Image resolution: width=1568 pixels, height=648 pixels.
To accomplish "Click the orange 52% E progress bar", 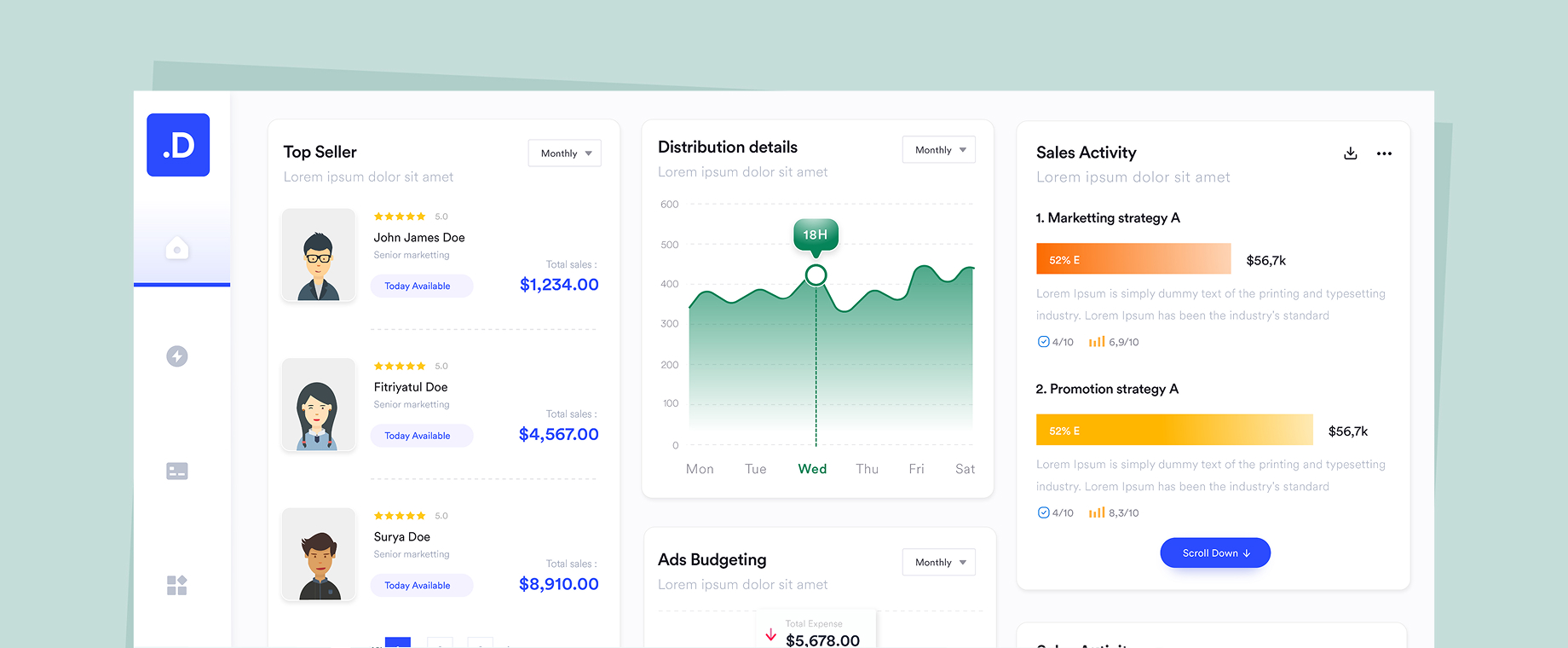I will tap(1133, 259).
